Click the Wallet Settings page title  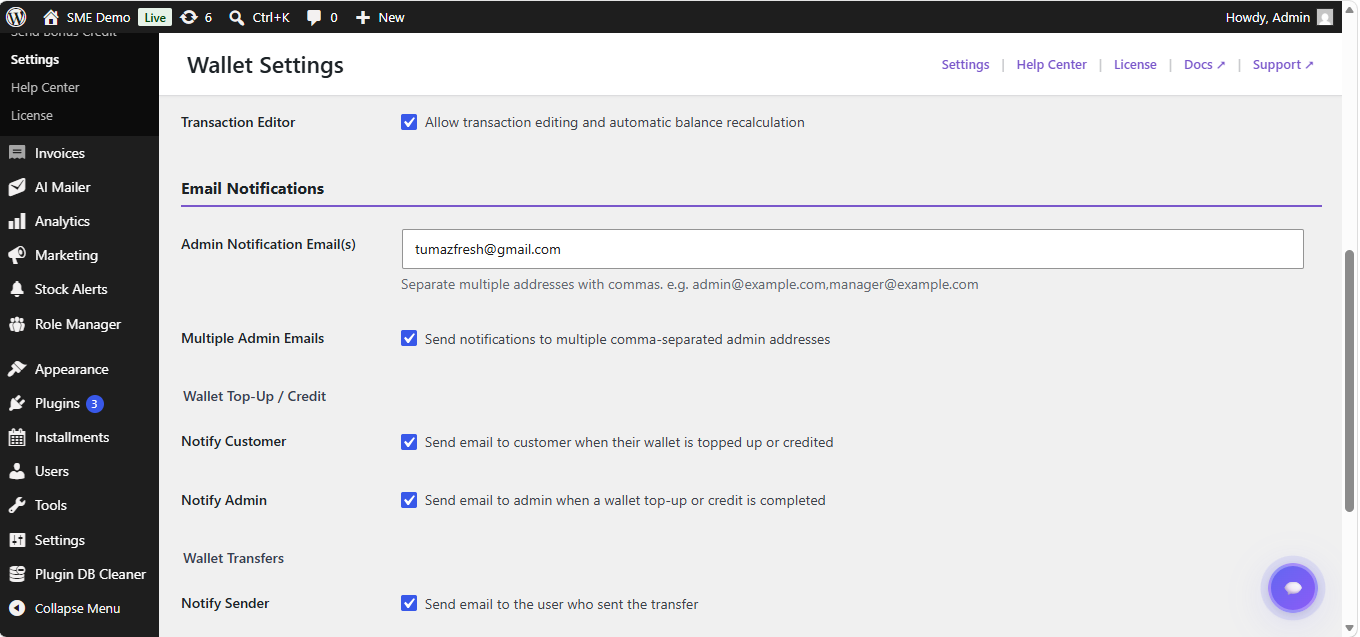click(265, 65)
